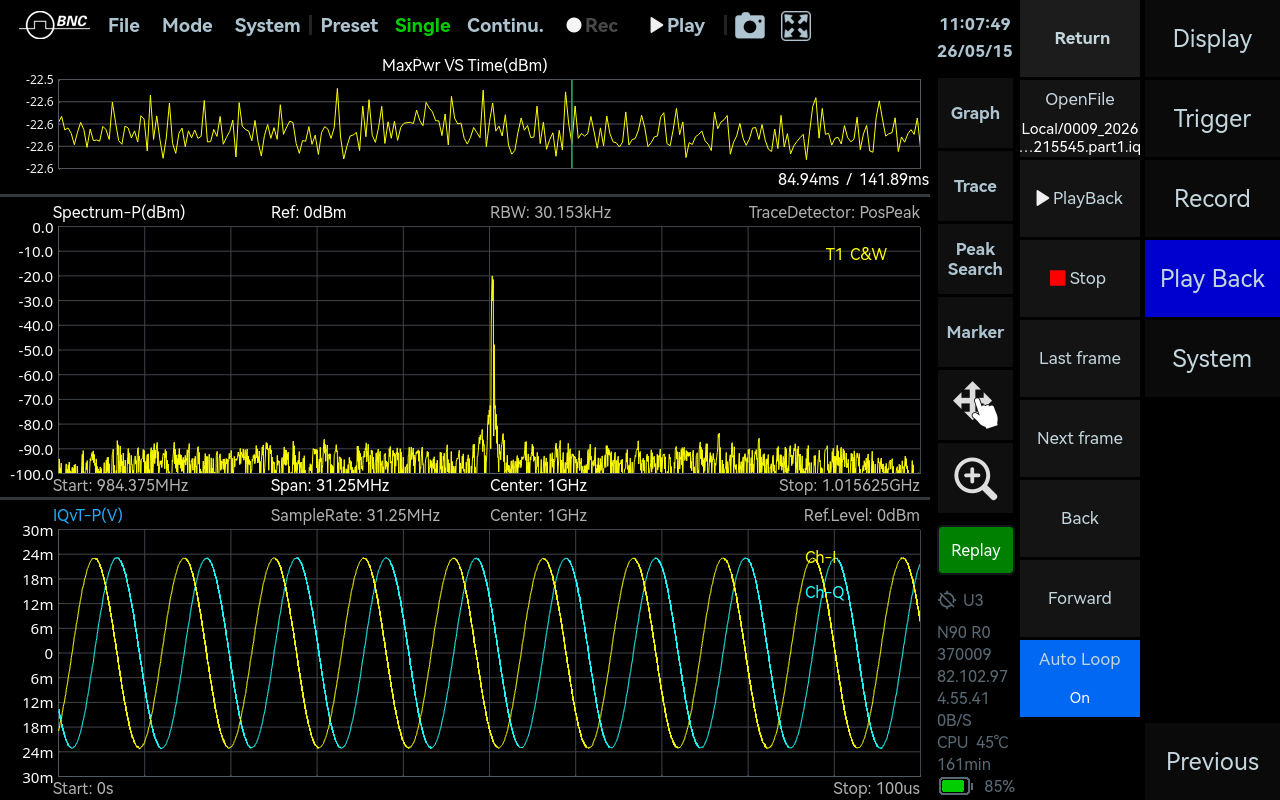Toggle Auto Loop On setting
This screenshot has height=800, width=1280.
click(1080, 678)
